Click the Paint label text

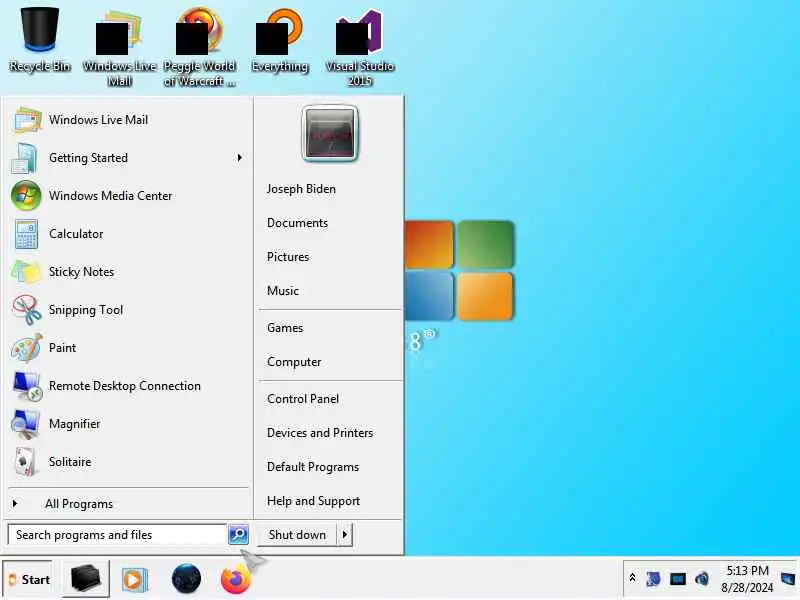point(62,347)
